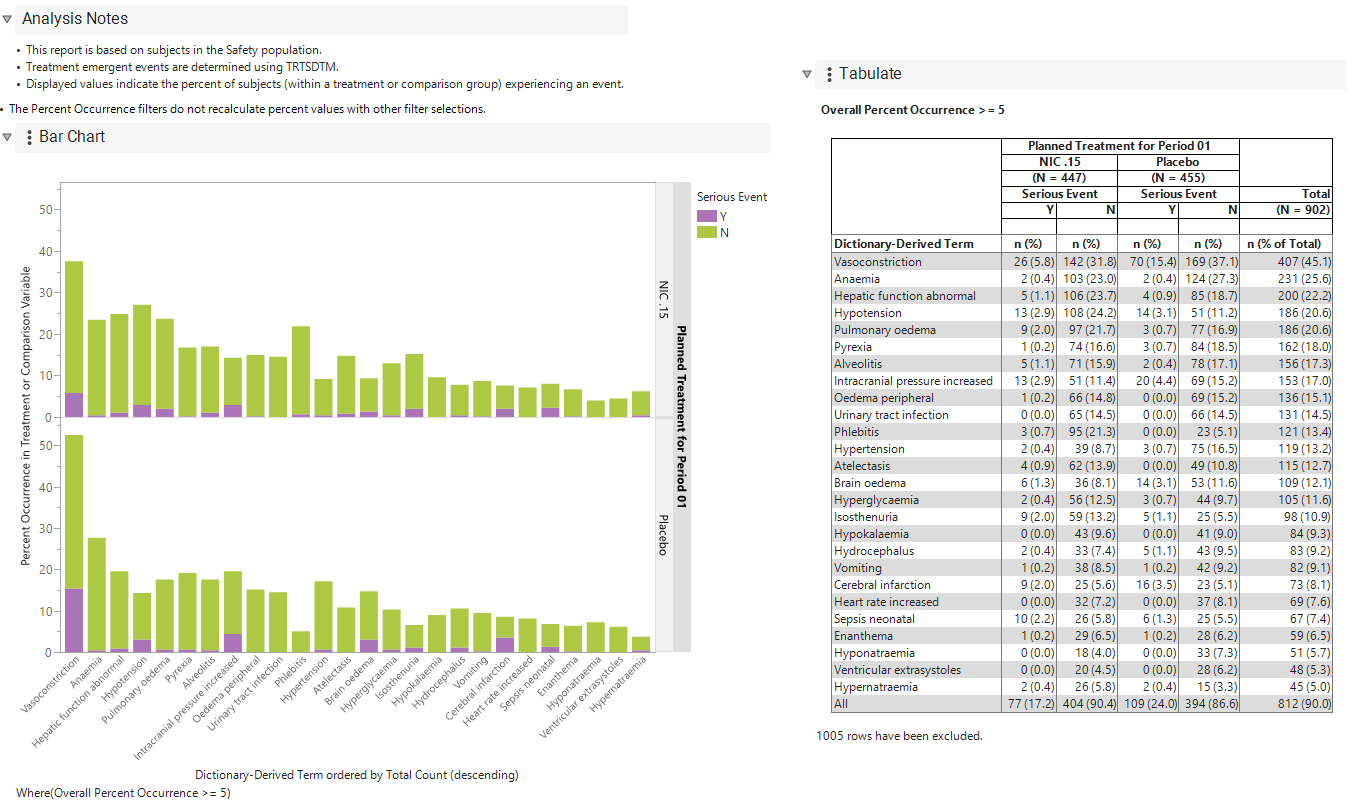Click the NIC .15 panel label strip
This screenshot has width=1357, height=807.
663,300
